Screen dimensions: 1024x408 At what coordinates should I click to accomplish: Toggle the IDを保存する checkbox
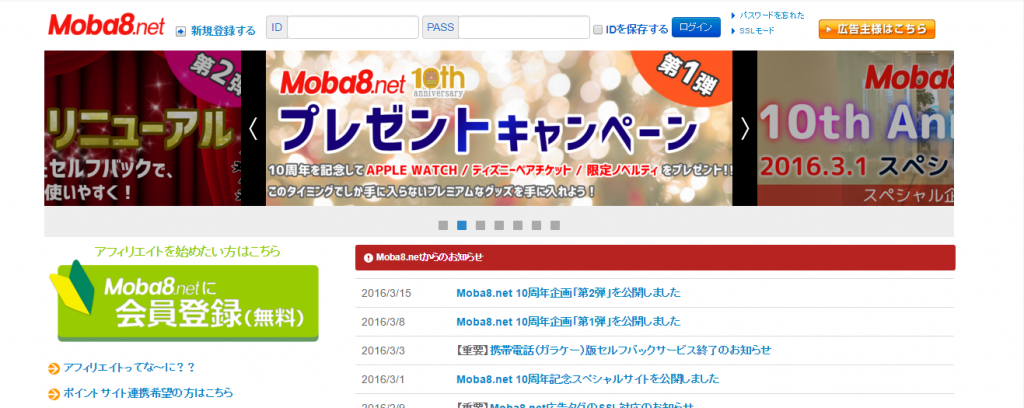(598, 29)
